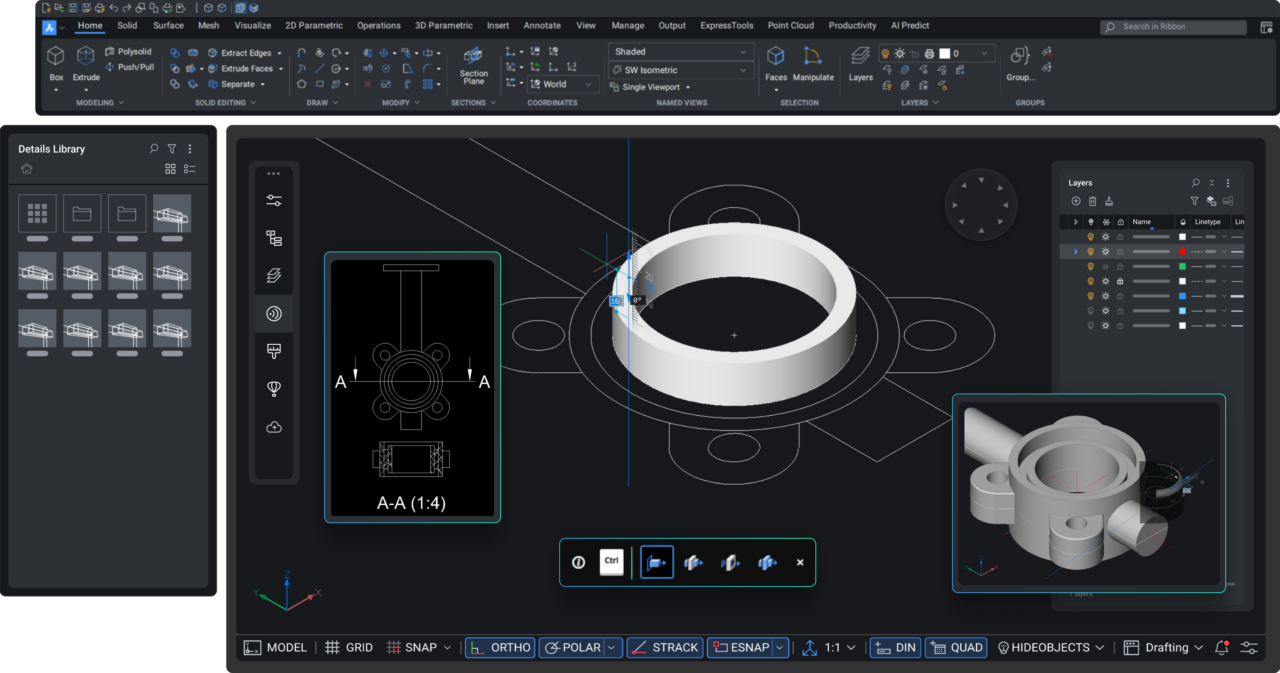Viewport: 1280px width, 673px height.
Task: Toggle QUAD in status bar
Action: pos(956,648)
